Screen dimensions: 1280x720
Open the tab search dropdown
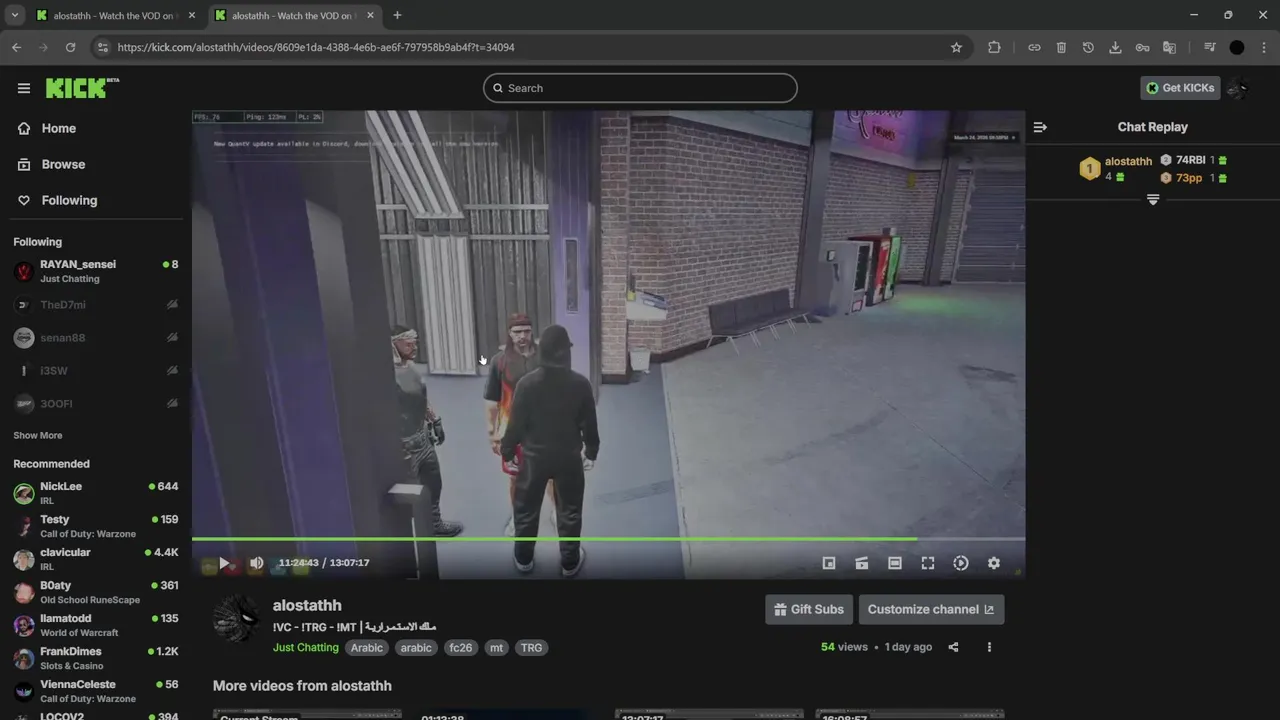click(x=14, y=16)
